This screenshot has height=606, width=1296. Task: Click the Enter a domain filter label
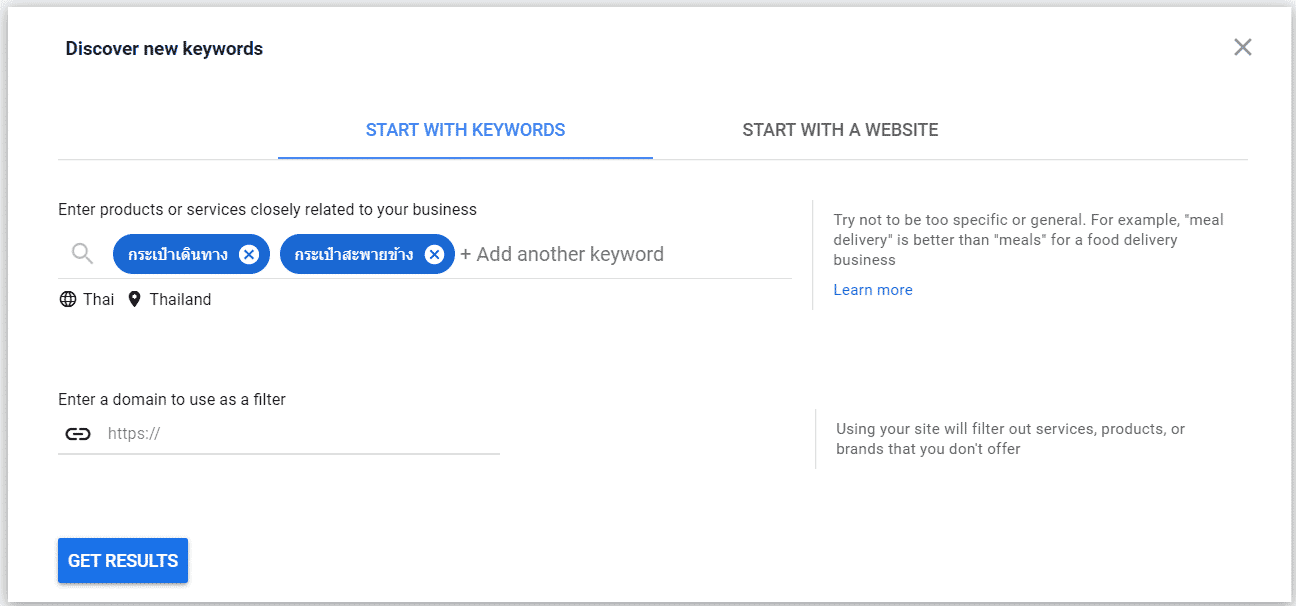coord(172,399)
